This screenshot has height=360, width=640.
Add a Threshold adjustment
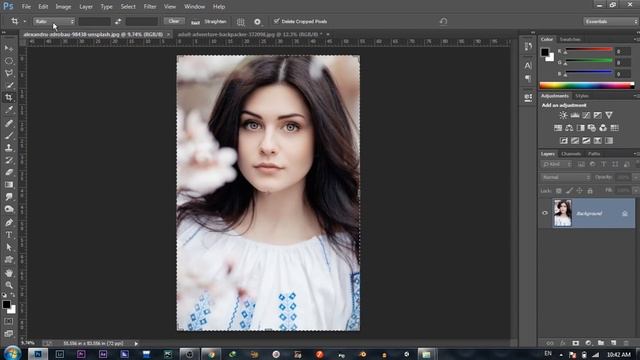pyautogui.click(x=586, y=140)
